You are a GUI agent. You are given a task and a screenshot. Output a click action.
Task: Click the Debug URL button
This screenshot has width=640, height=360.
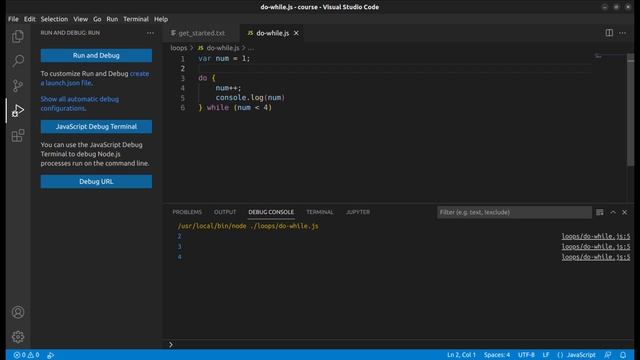[96, 182]
